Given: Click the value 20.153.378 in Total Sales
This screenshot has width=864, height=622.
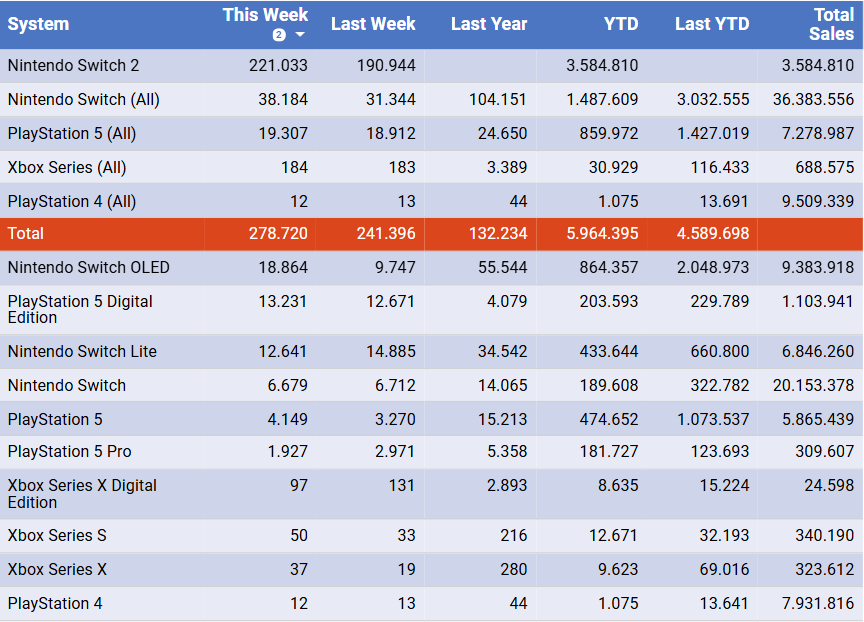Looking at the screenshot, I should tap(813, 386).
